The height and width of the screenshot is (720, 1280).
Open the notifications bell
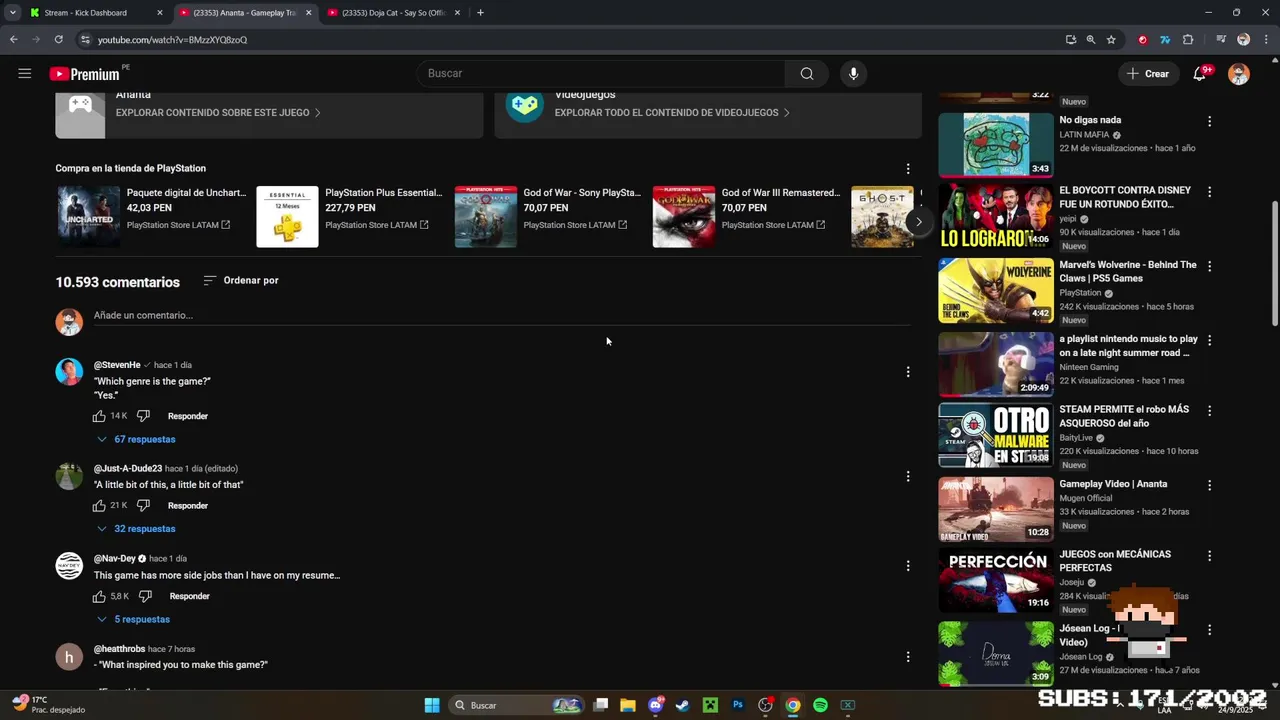(x=1199, y=73)
